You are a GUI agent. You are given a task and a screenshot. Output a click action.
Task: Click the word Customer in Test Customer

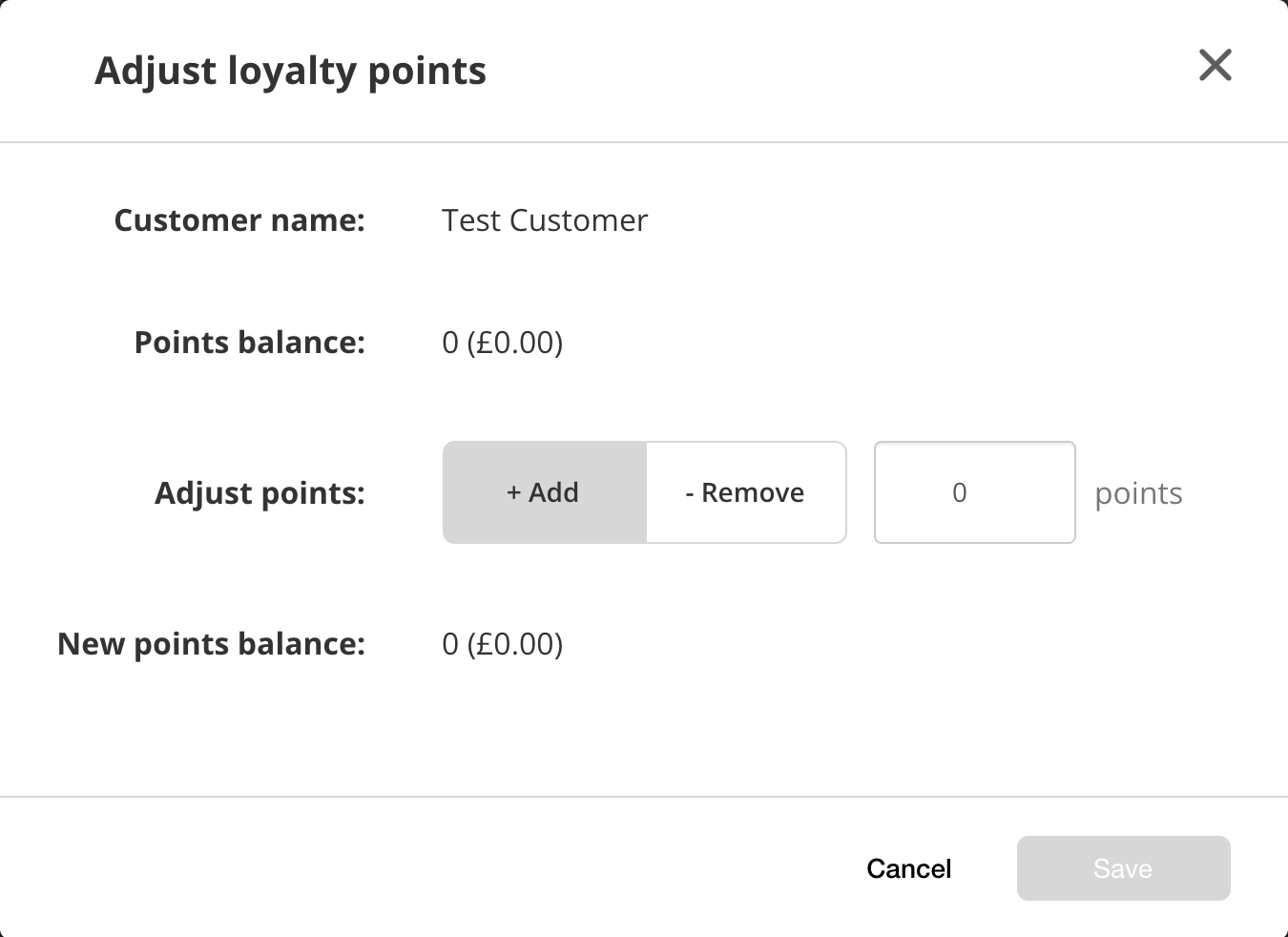pos(578,220)
